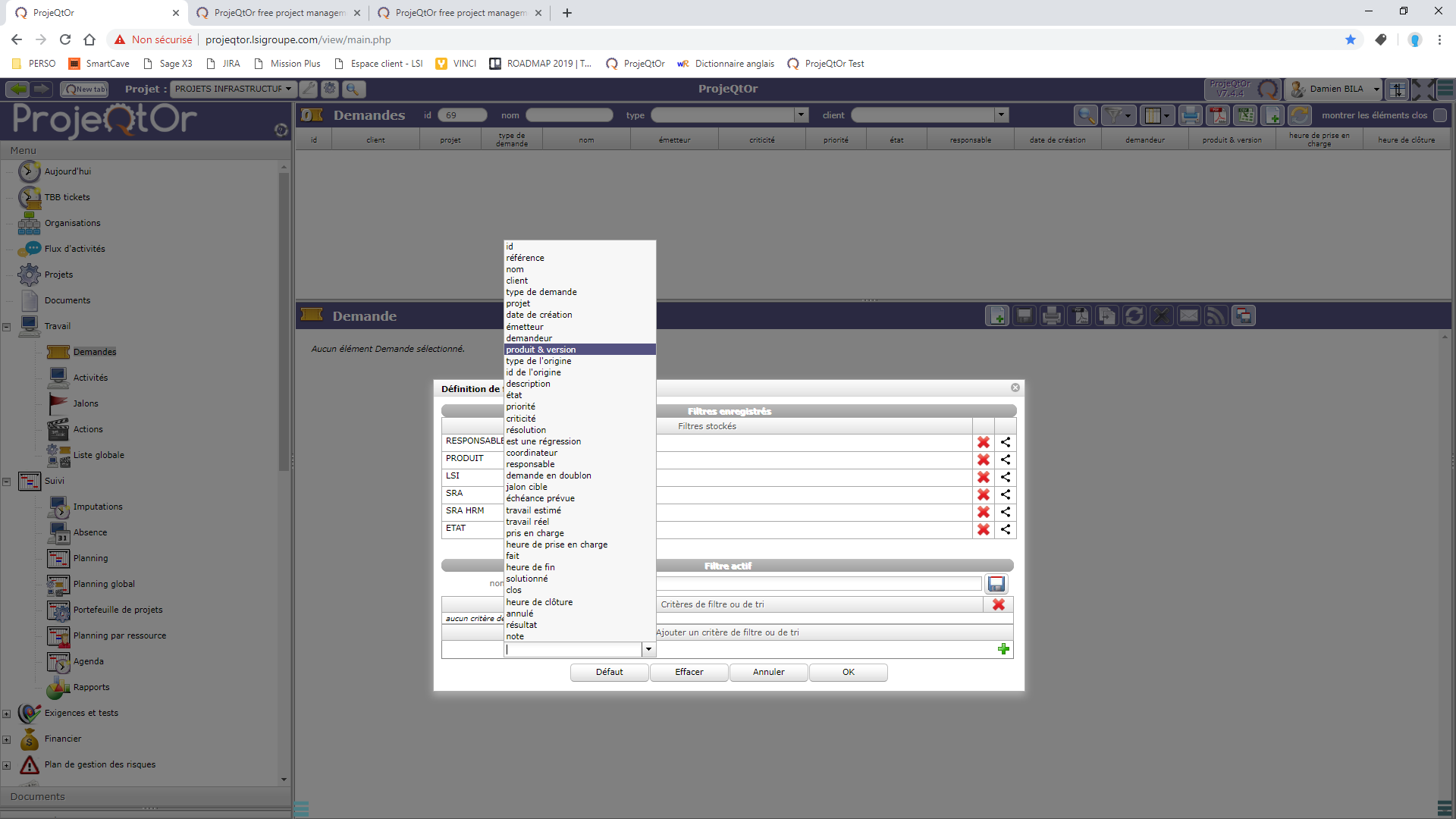The height and width of the screenshot is (819, 1456).
Task: Delete the RESPONSABLE stored filter
Action: (x=984, y=442)
